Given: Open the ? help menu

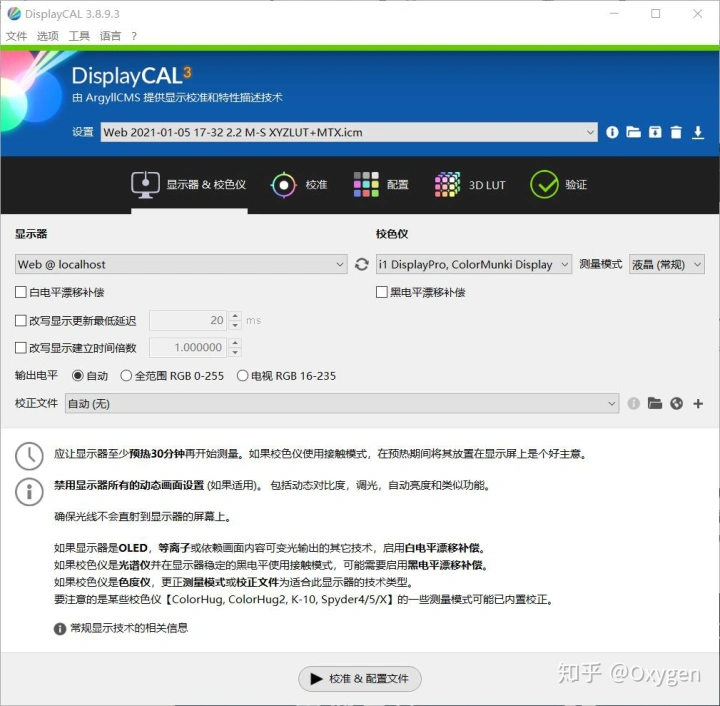Looking at the screenshot, I should point(134,36).
